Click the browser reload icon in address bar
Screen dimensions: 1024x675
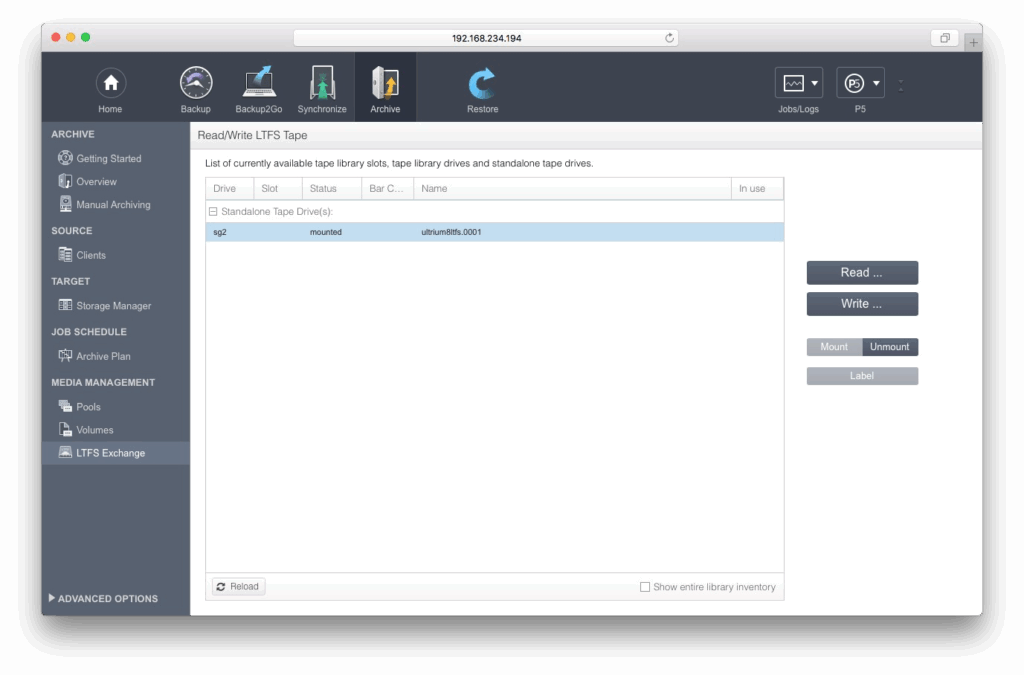669,38
